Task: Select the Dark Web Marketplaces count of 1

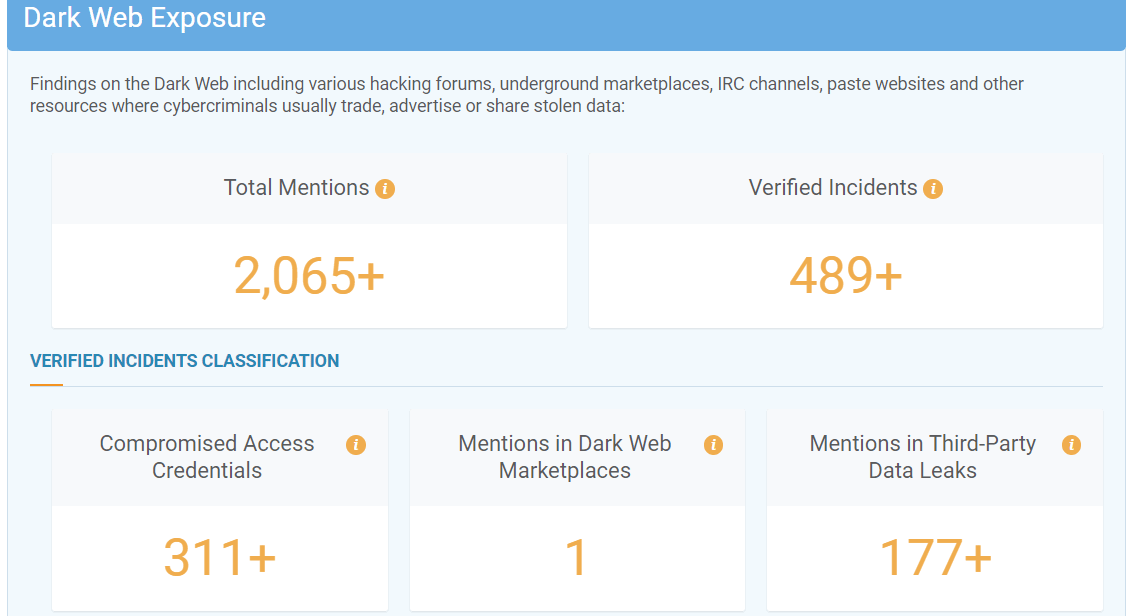Action: tap(576, 558)
